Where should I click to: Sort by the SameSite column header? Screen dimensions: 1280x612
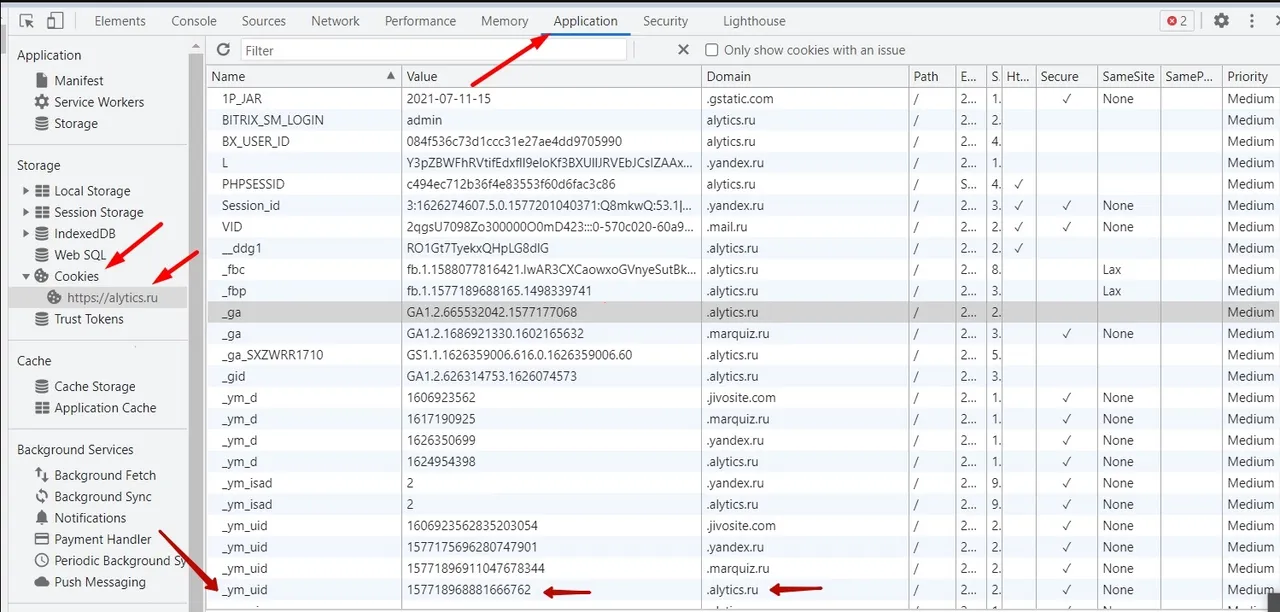[1128, 77]
